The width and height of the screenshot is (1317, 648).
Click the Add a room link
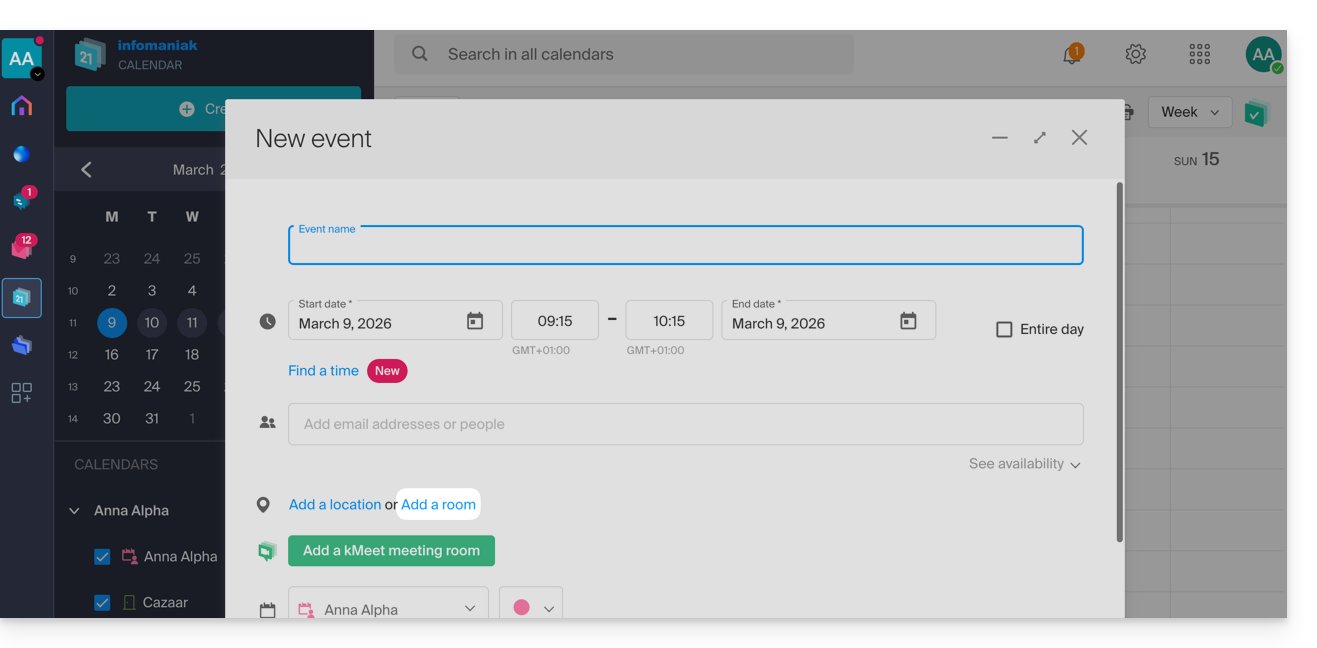pos(438,505)
